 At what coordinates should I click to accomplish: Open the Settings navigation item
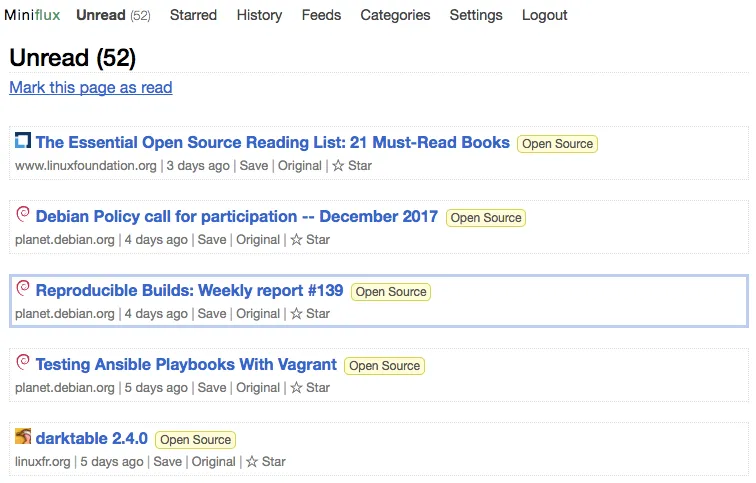(x=476, y=15)
